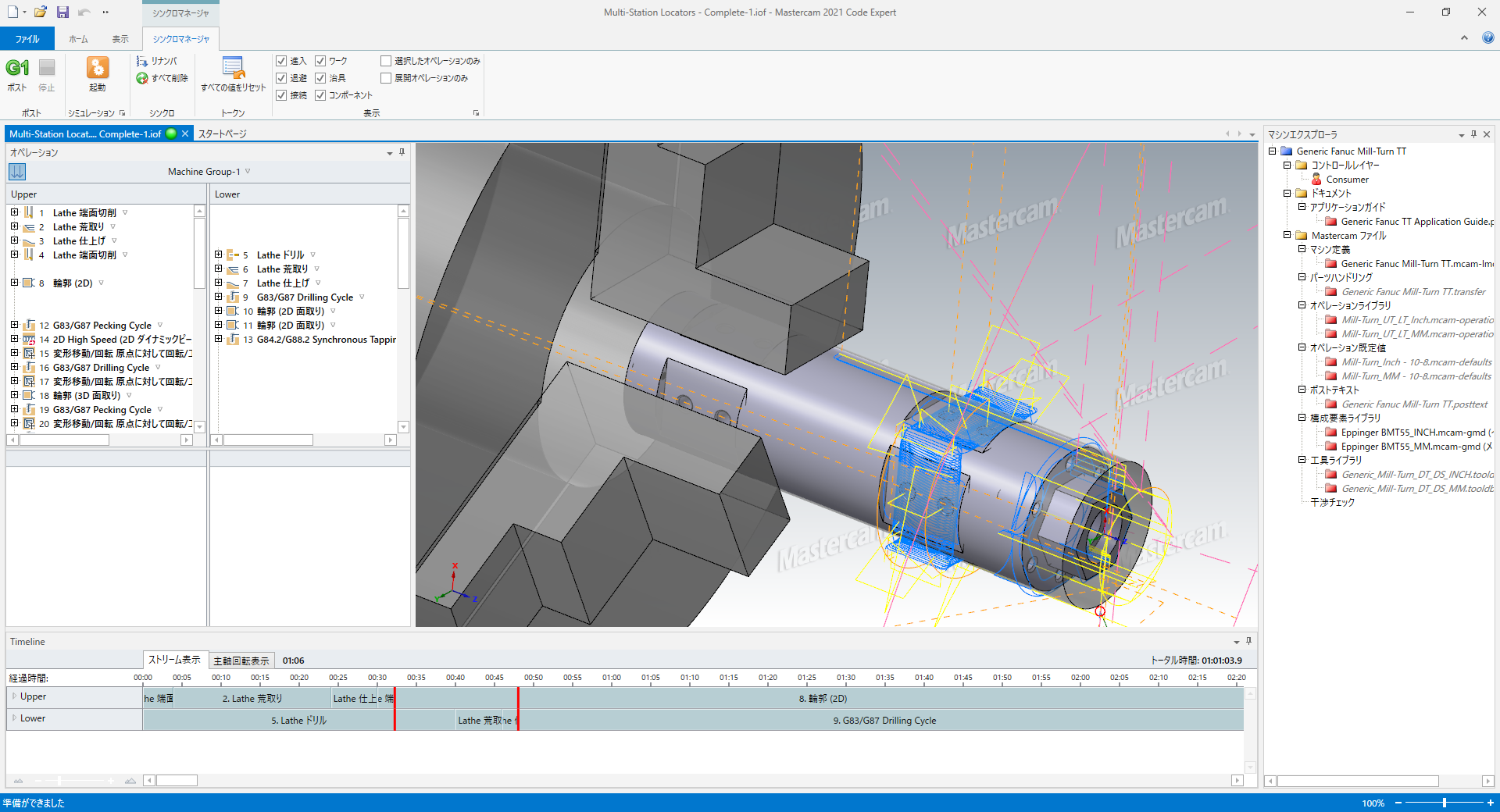Open the Help question mark icon

(1488, 37)
